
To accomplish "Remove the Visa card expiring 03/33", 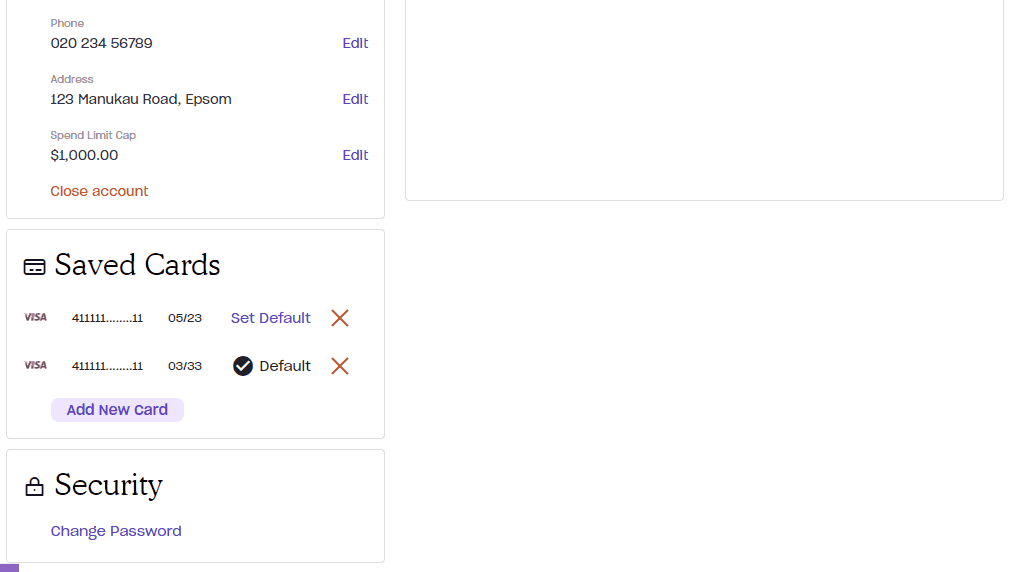I will (339, 367).
